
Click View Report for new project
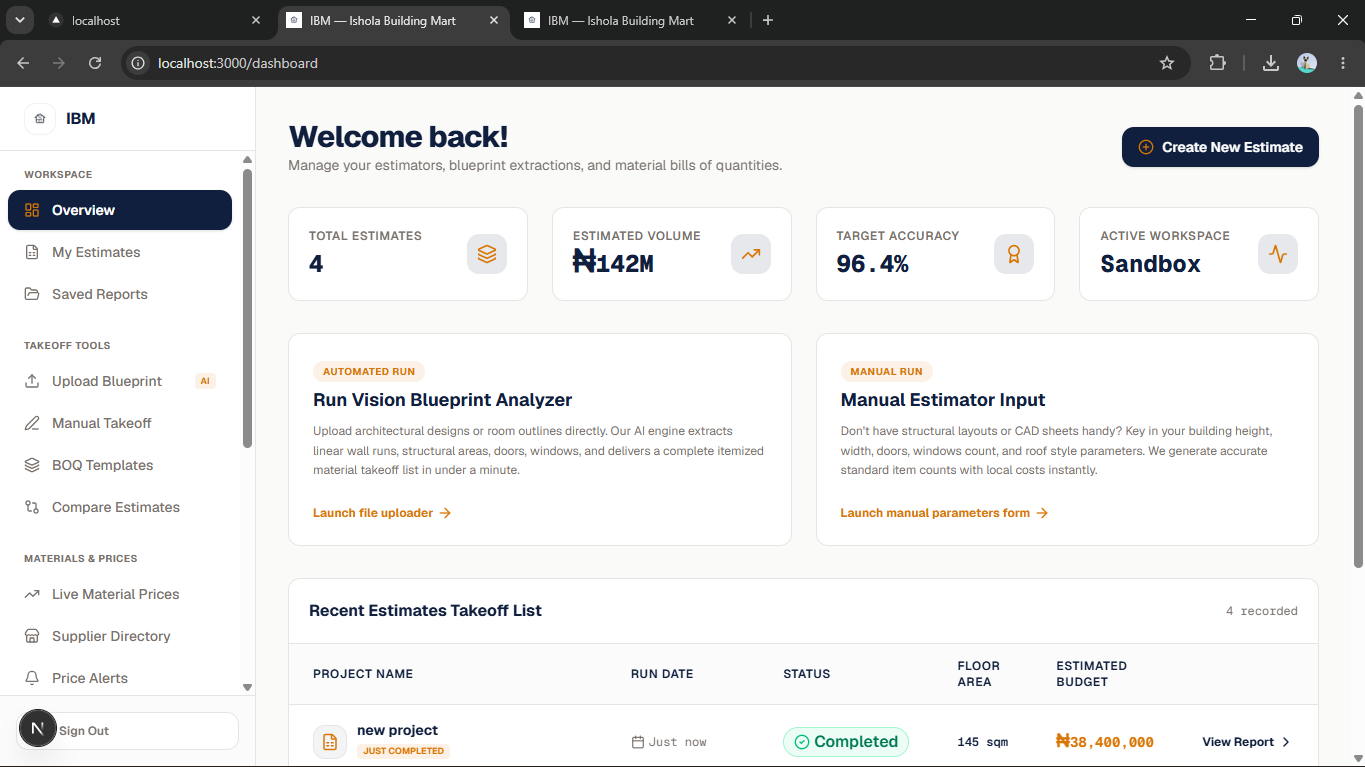tap(1246, 742)
